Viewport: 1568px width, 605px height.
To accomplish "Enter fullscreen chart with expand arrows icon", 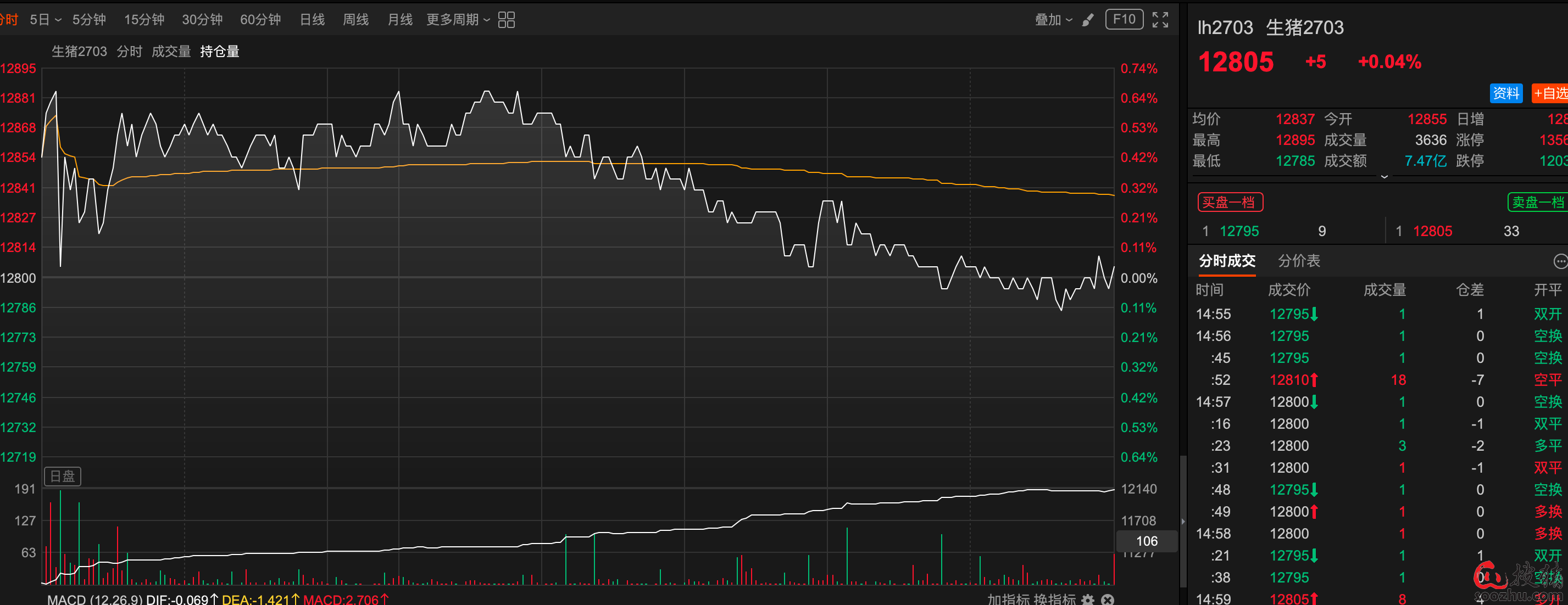I will pos(1160,20).
